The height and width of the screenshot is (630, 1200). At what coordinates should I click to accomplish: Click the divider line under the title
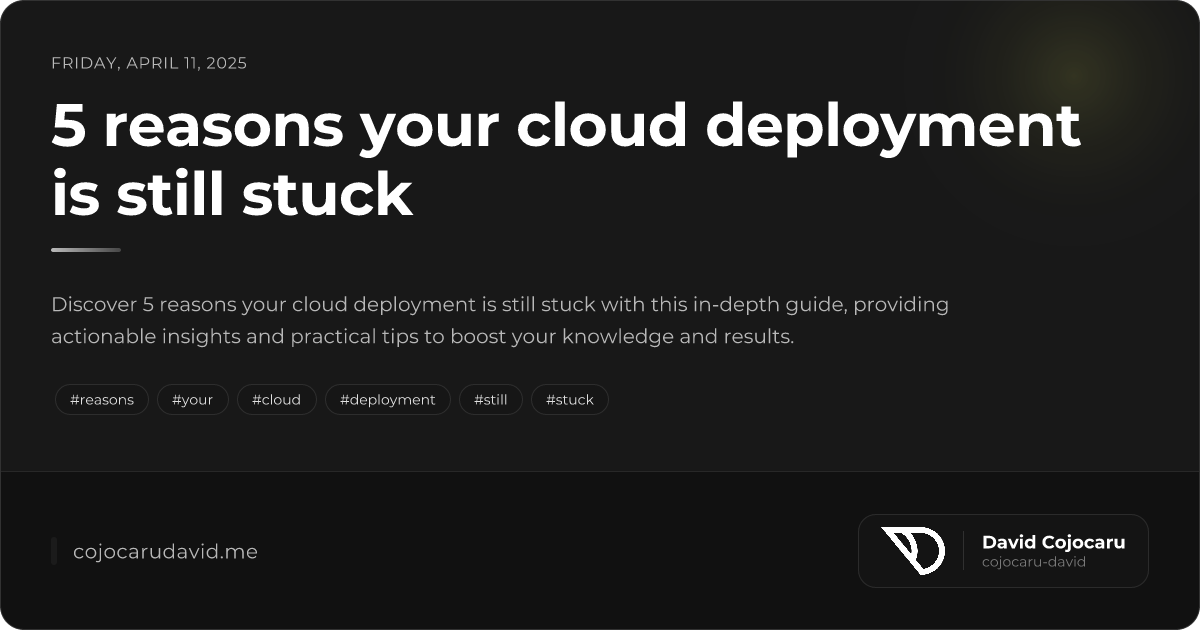(x=85, y=249)
